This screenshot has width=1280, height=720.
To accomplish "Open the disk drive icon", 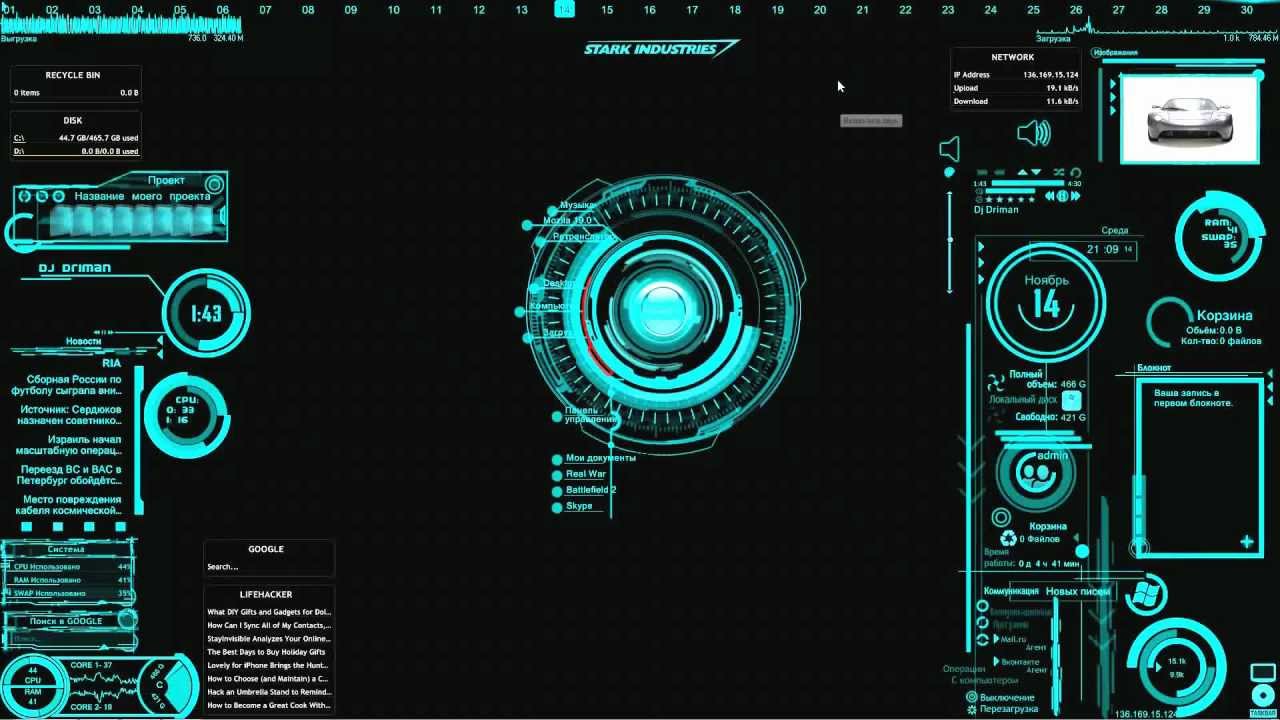I will coord(1071,399).
